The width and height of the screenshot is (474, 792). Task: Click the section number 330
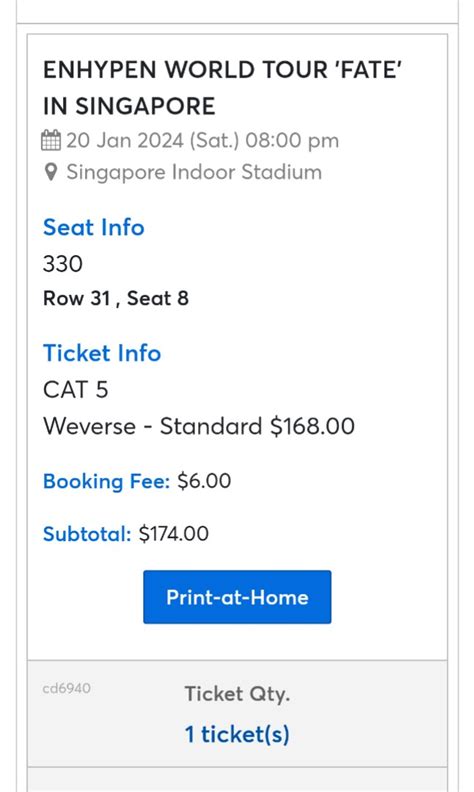63,264
